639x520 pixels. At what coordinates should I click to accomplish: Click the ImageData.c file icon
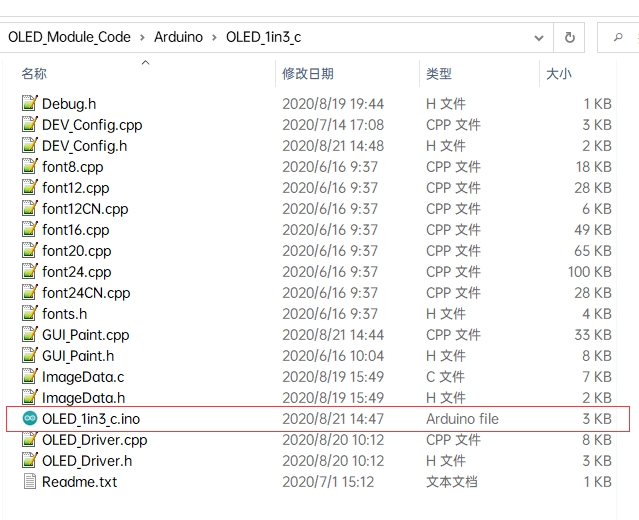point(30,377)
